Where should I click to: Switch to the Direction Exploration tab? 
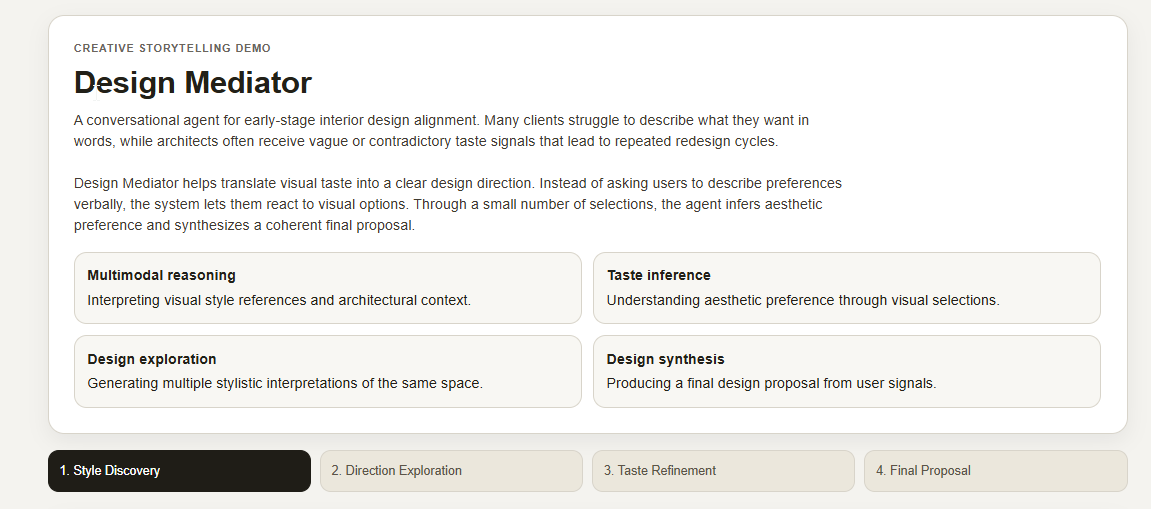click(x=451, y=471)
